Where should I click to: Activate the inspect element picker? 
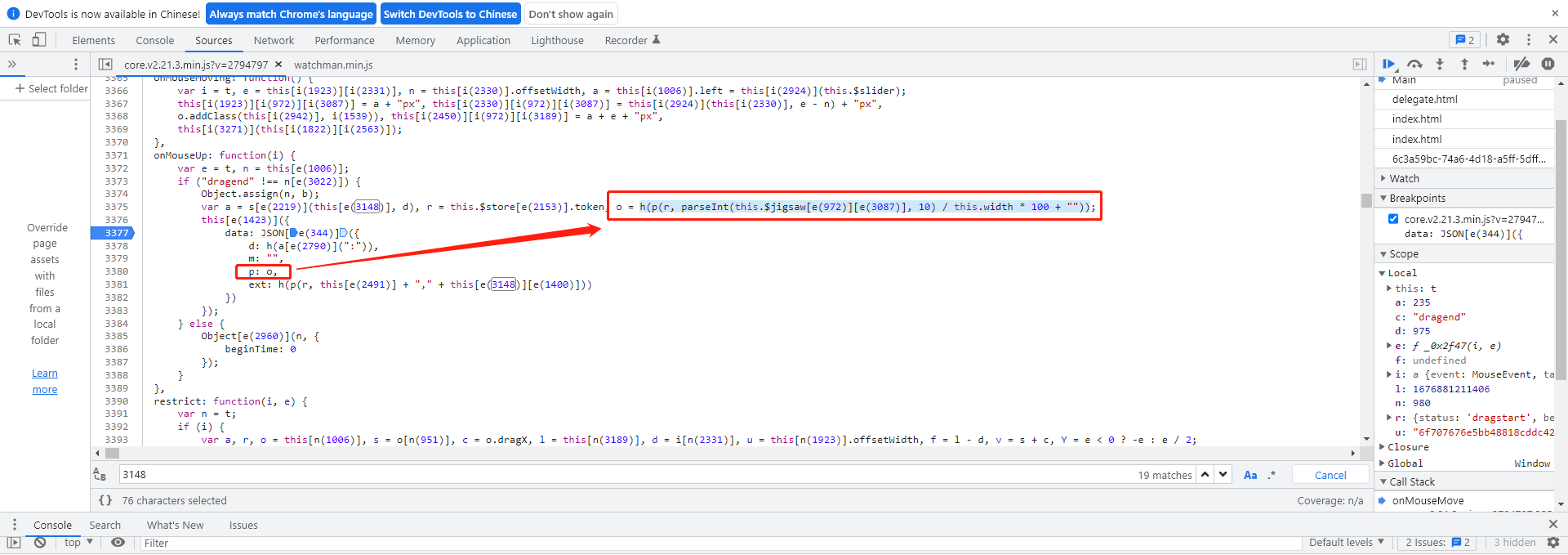15,40
